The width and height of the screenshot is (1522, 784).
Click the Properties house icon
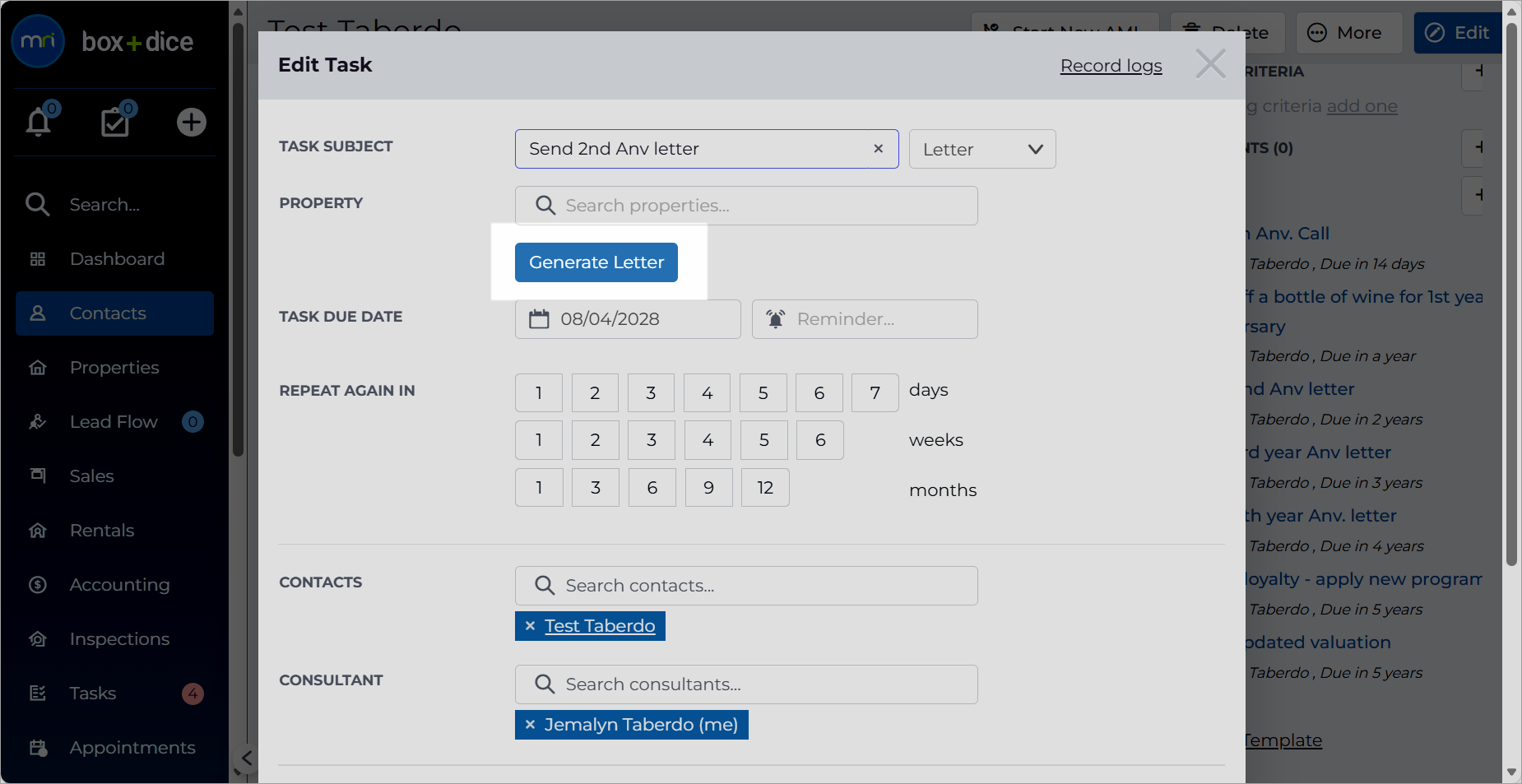tap(38, 368)
